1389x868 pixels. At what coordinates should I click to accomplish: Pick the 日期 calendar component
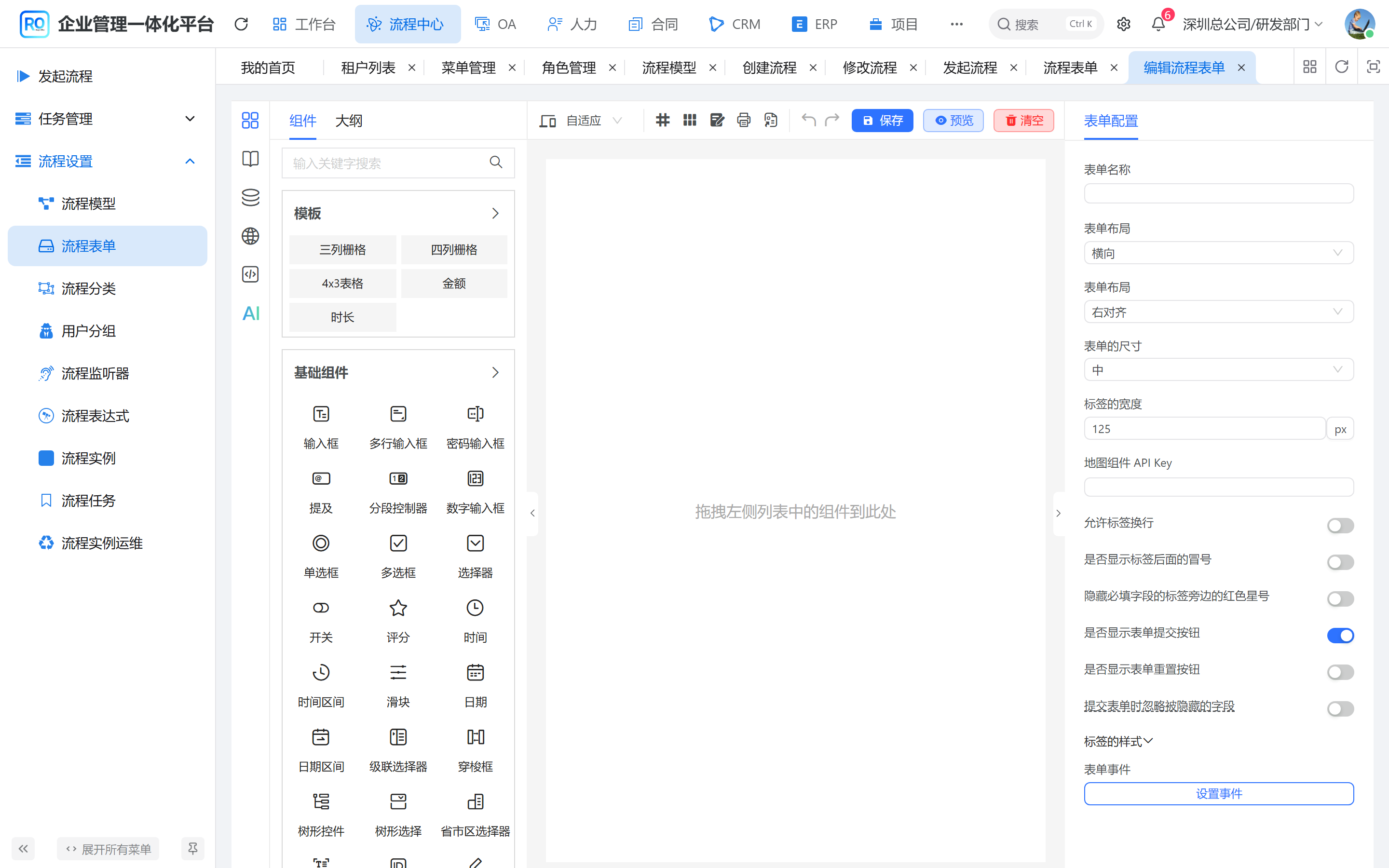click(x=475, y=672)
